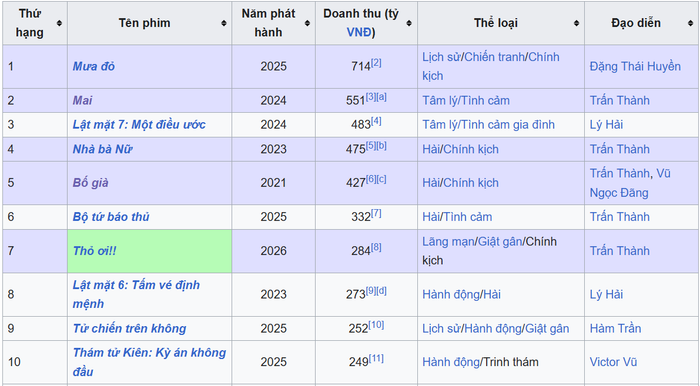Image resolution: width=700 pixels, height=386 pixels.
Task: Select rank 10 cell
Action: pyautogui.click(x=35, y=362)
